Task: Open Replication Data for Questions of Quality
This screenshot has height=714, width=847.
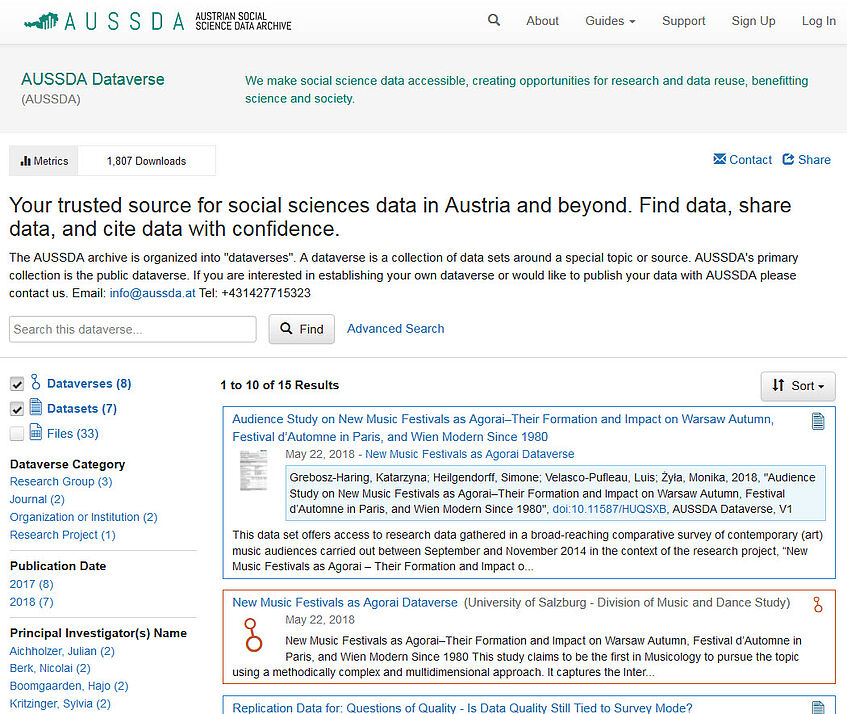Action: pos(462,708)
